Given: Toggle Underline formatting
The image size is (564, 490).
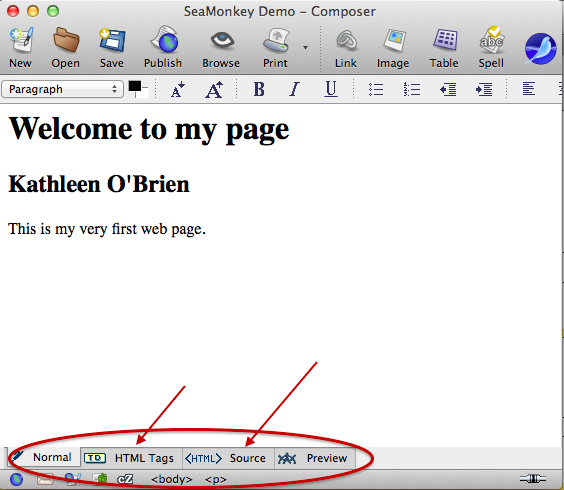Looking at the screenshot, I should click(331, 89).
